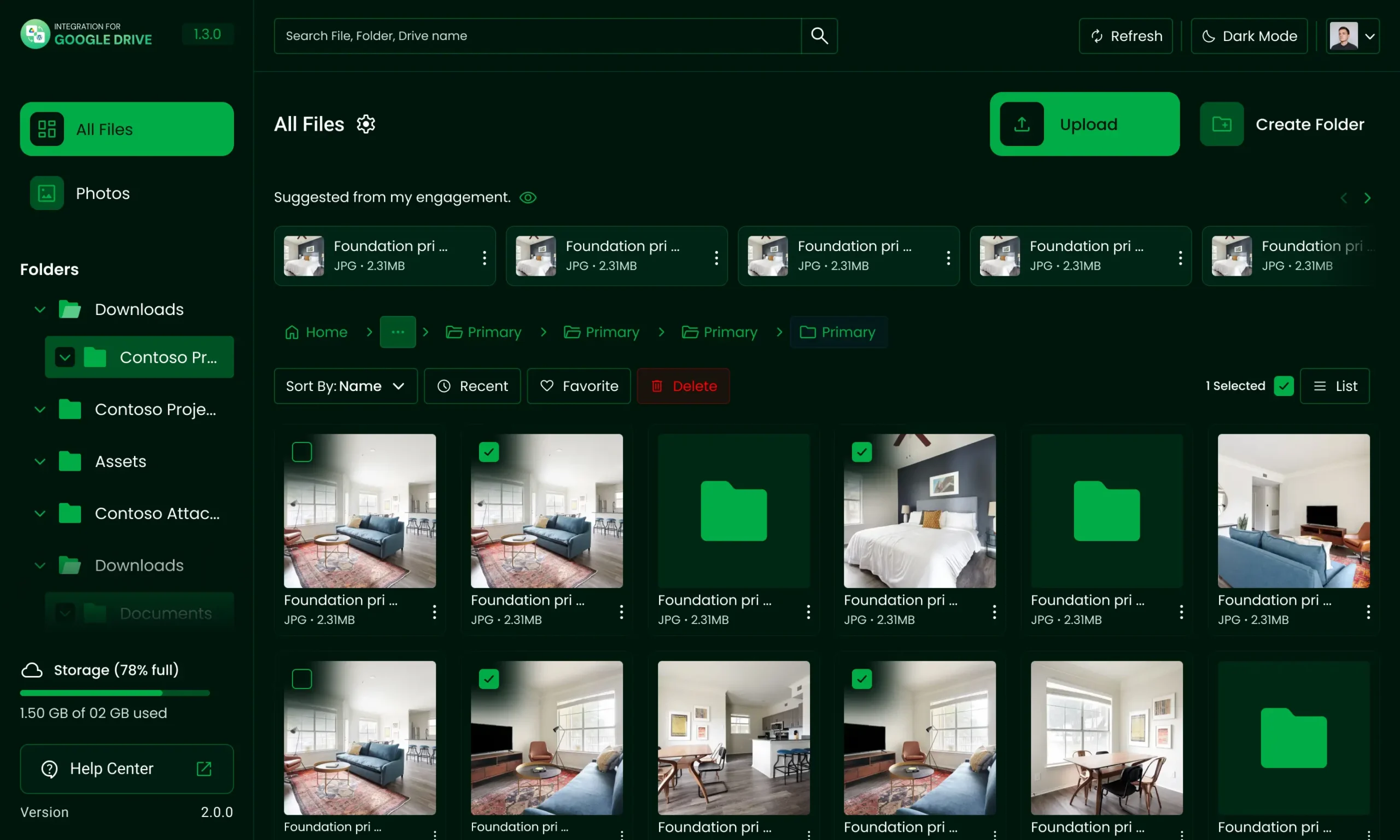Viewport: 1400px width, 840px height.
Task: Open the Photos section in sidebar
Action: click(x=102, y=193)
